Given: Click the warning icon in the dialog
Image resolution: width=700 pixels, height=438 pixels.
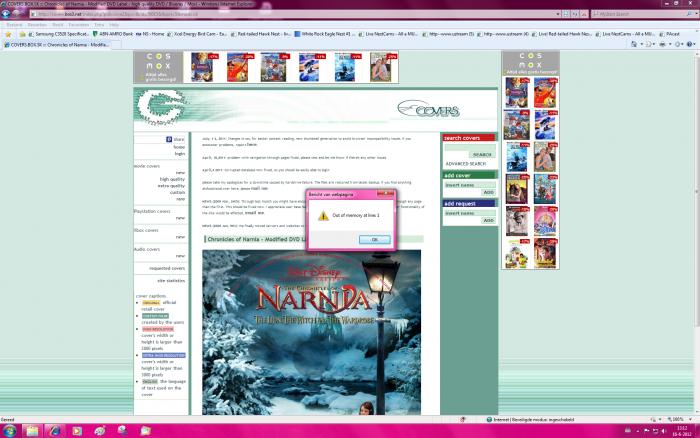Looking at the screenshot, I should [323, 216].
